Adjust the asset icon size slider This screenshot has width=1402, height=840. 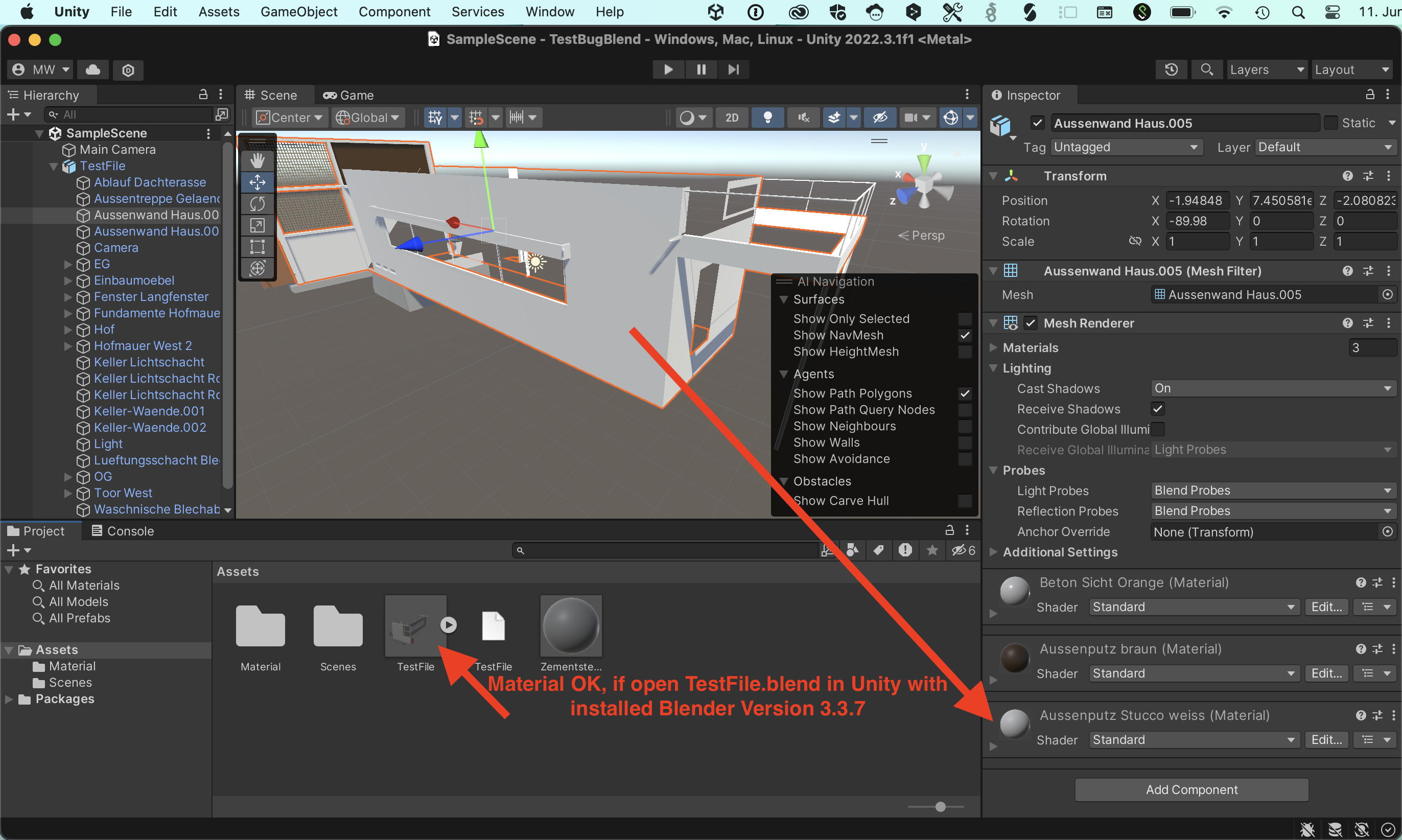(x=940, y=807)
